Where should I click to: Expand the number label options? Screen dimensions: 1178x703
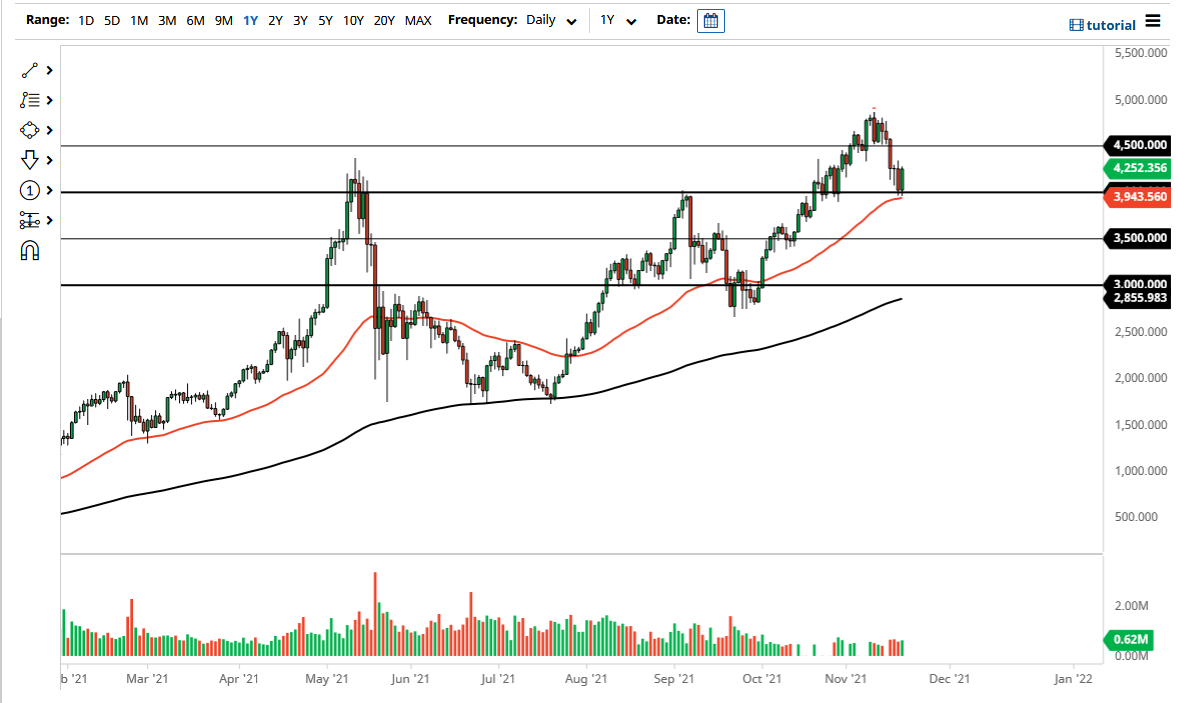point(50,191)
